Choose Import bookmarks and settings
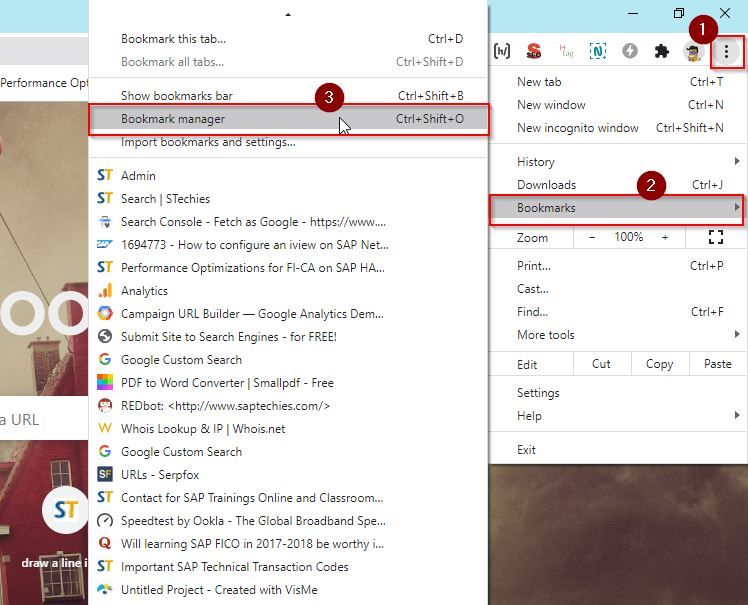The image size is (748, 605). [x=288, y=142]
